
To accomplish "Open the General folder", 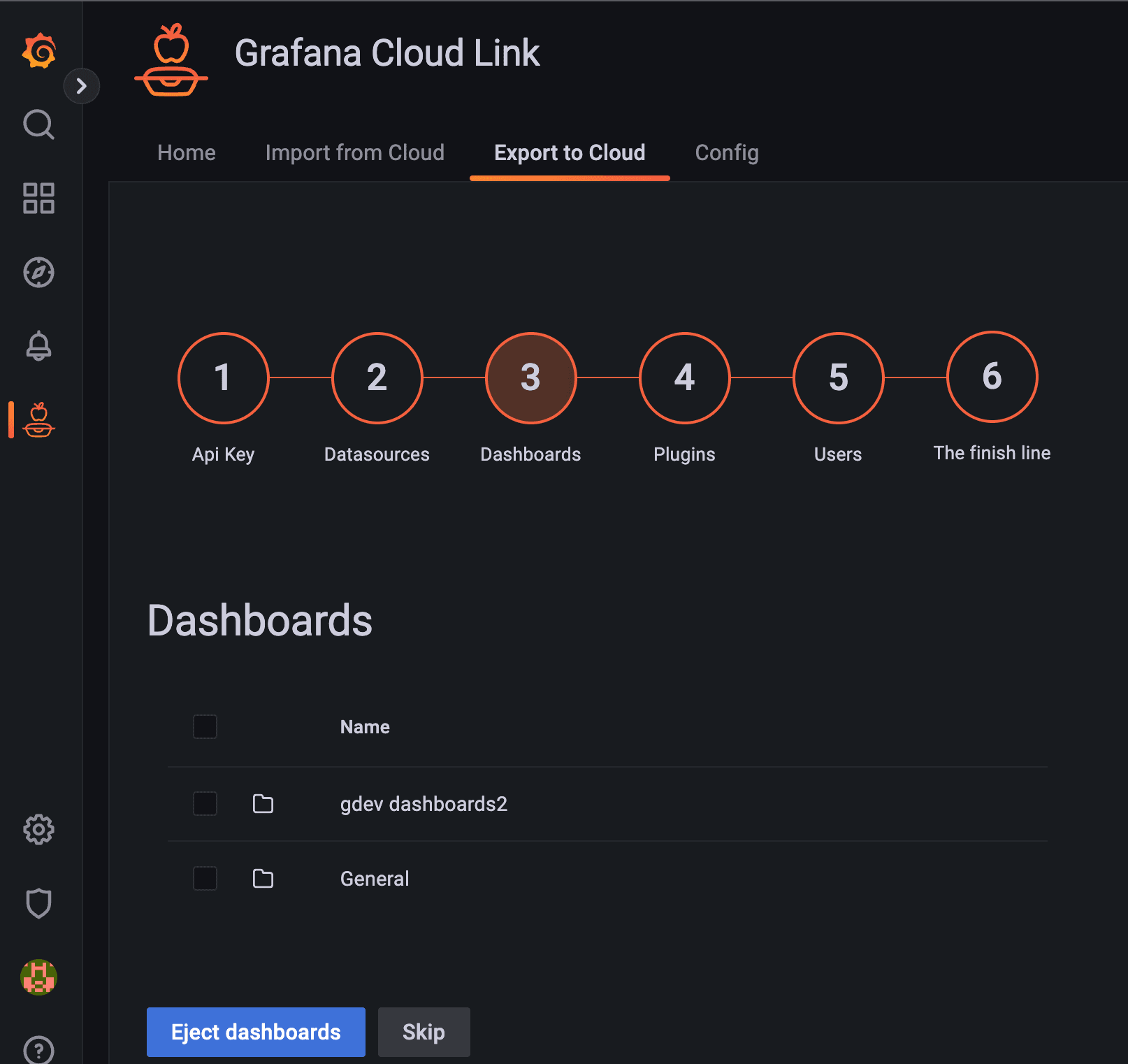I will click(375, 879).
